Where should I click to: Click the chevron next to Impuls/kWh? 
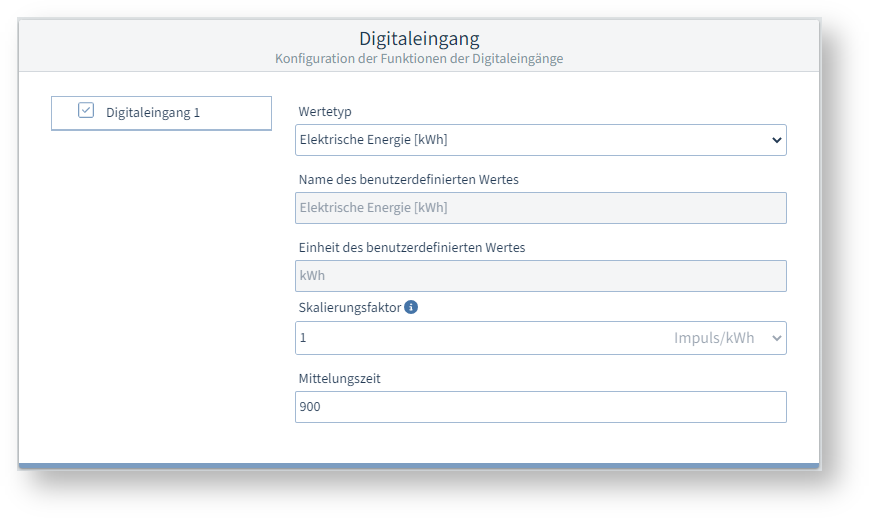pos(776,338)
